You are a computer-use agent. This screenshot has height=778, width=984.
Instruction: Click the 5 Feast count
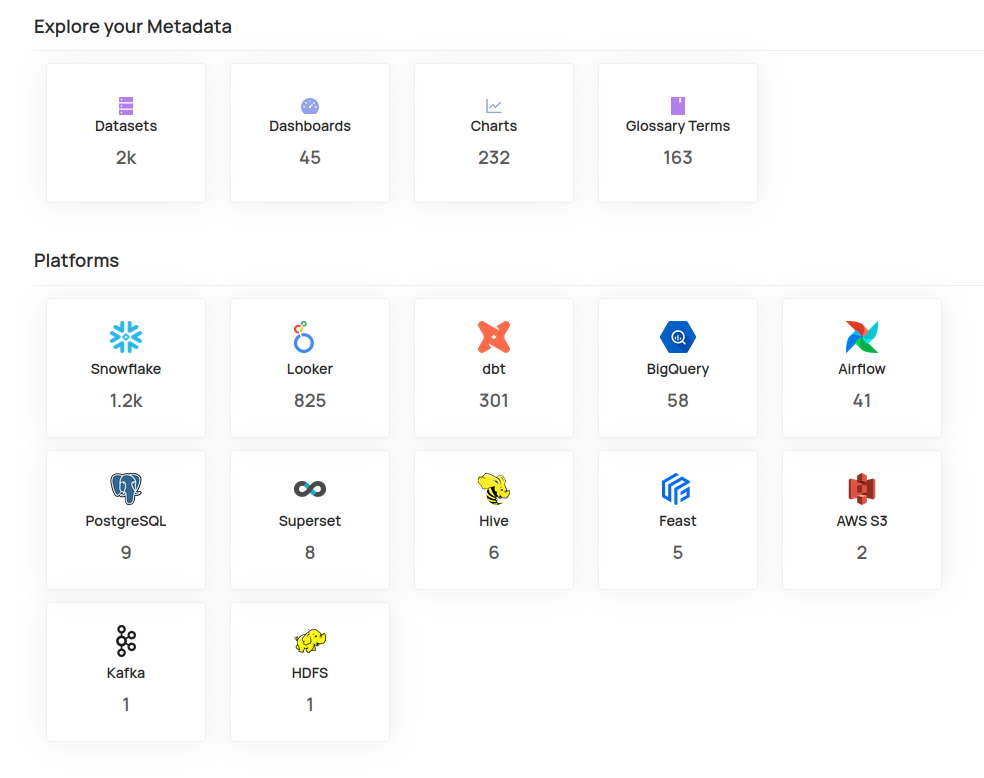pyautogui.click(x=678, y=552)
